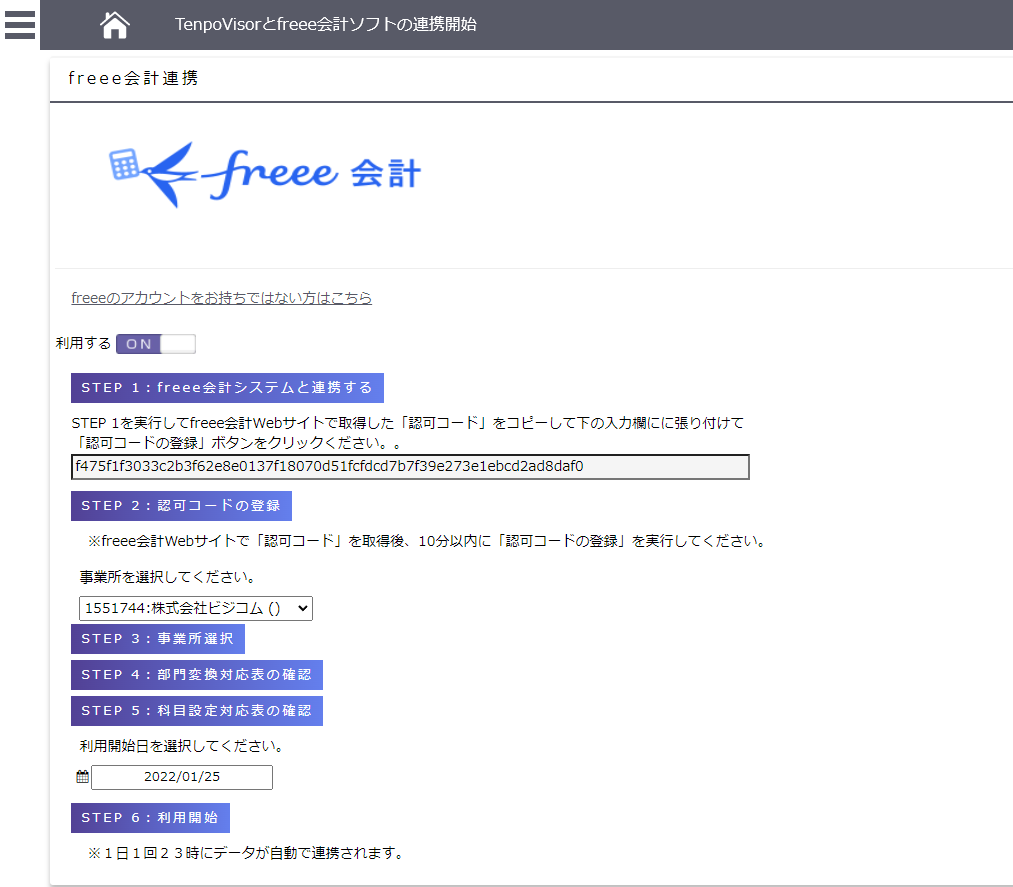
Task: Click the TenpoVisor header title text
Action: [x=325, y=24]
